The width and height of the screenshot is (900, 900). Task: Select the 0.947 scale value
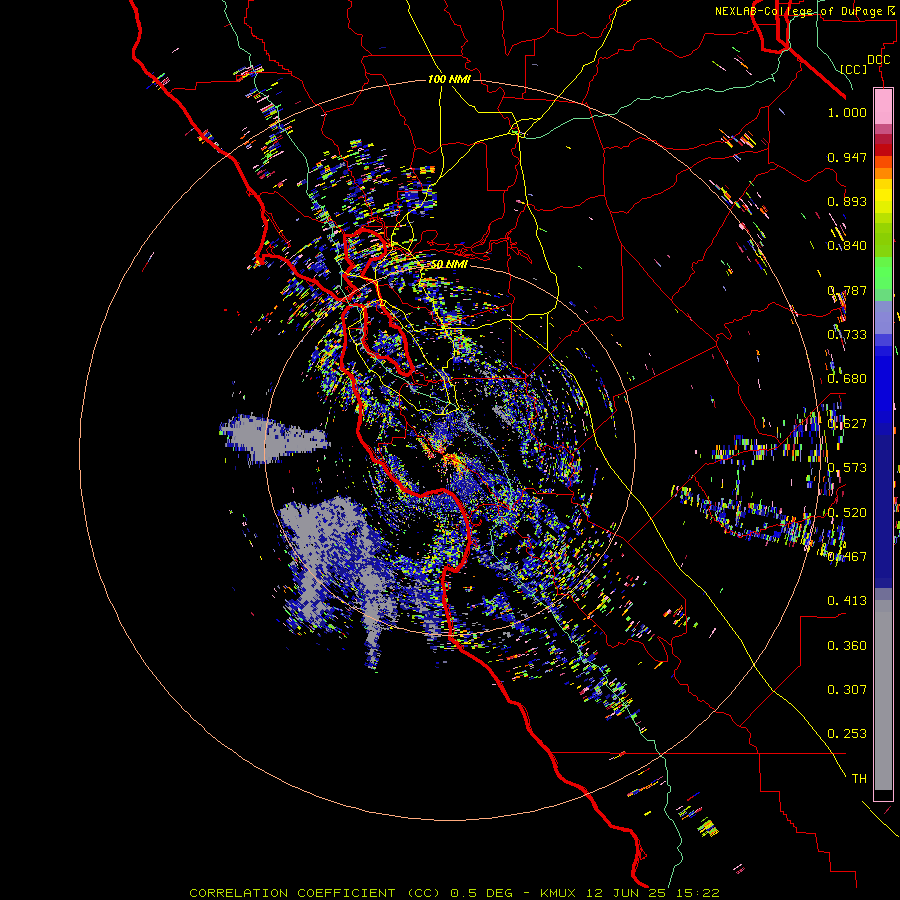coord(847,157)
